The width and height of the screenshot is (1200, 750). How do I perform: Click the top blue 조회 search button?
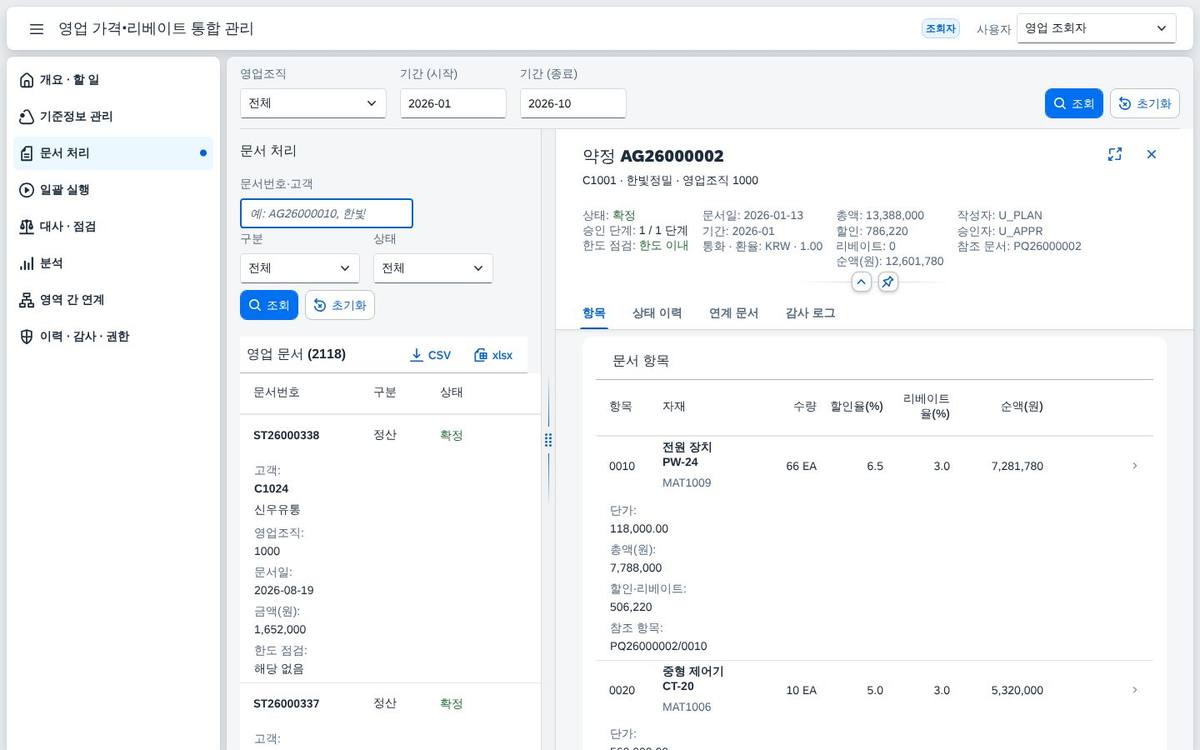pos(1074,103)
